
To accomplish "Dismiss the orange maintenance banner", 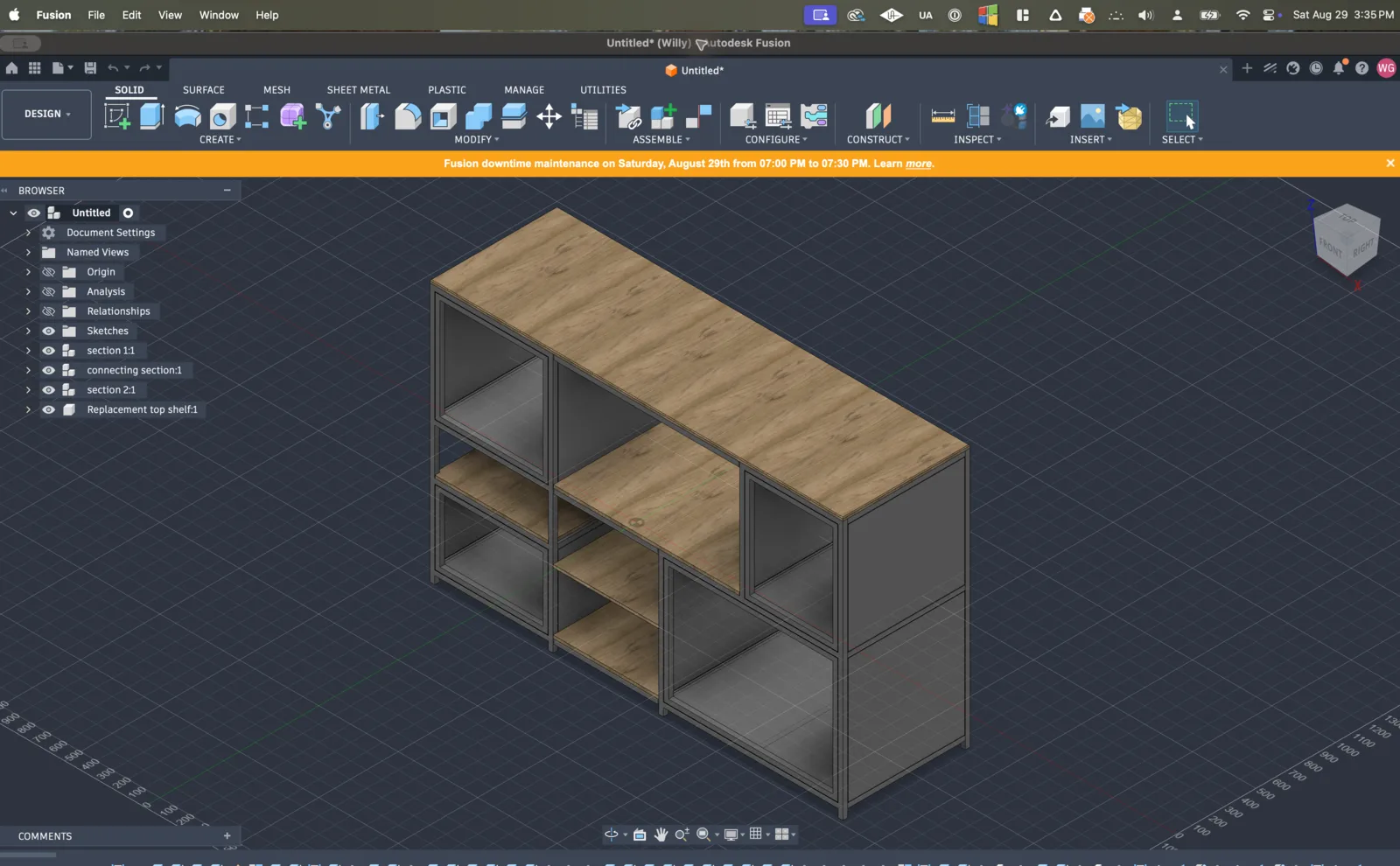I will point(1390,164).
